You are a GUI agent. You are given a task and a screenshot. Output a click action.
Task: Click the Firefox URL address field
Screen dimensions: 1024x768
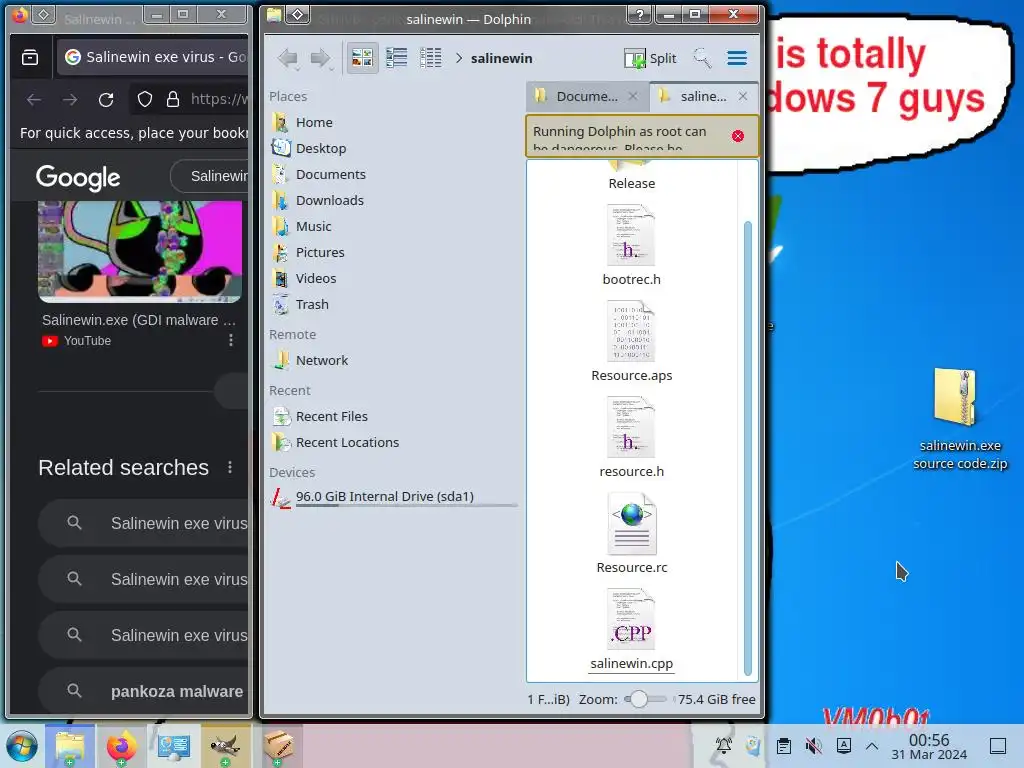[219, 99]
